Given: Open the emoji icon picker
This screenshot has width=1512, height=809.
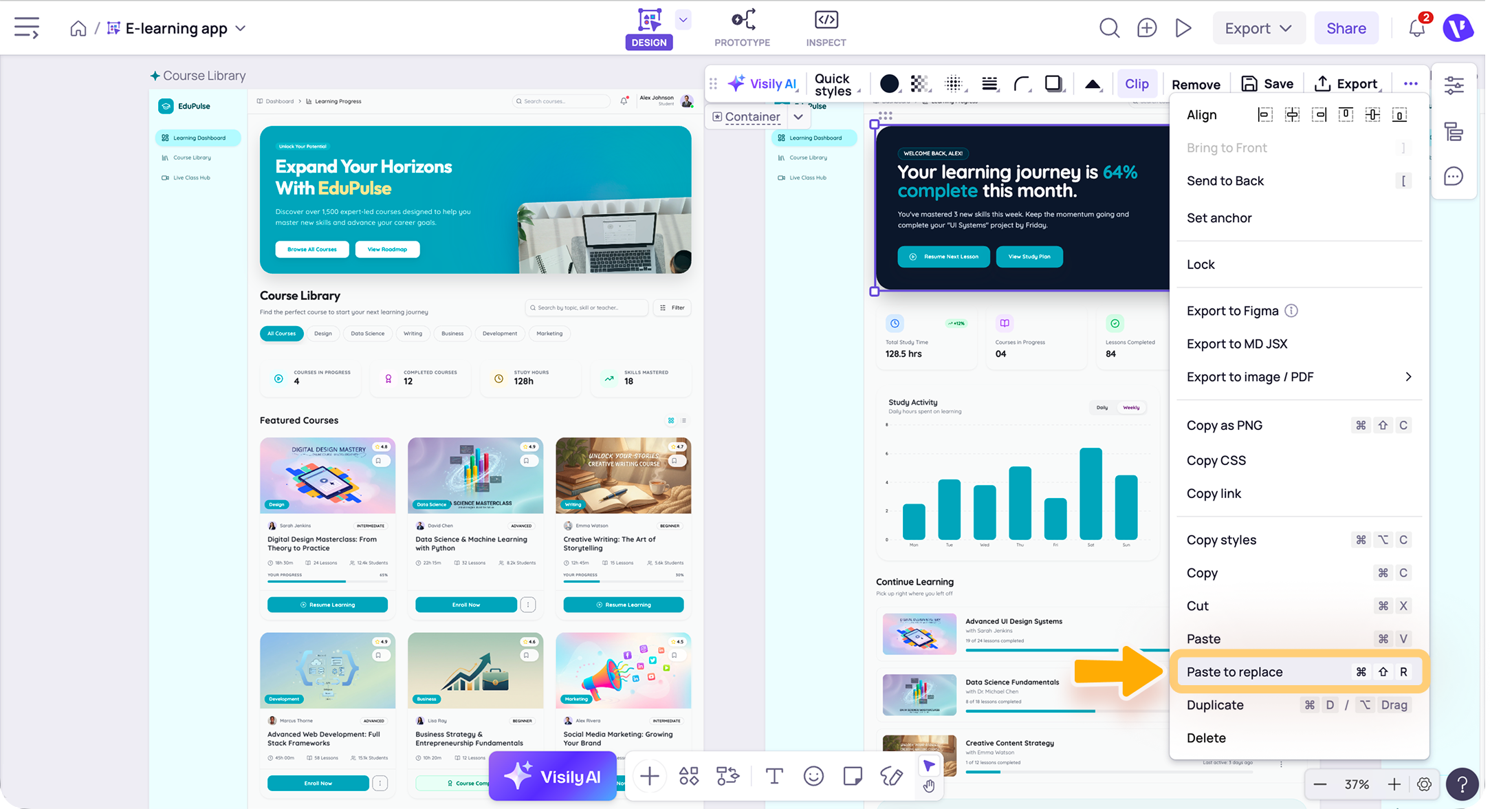Looking at the screenshot, I should 813,777.
